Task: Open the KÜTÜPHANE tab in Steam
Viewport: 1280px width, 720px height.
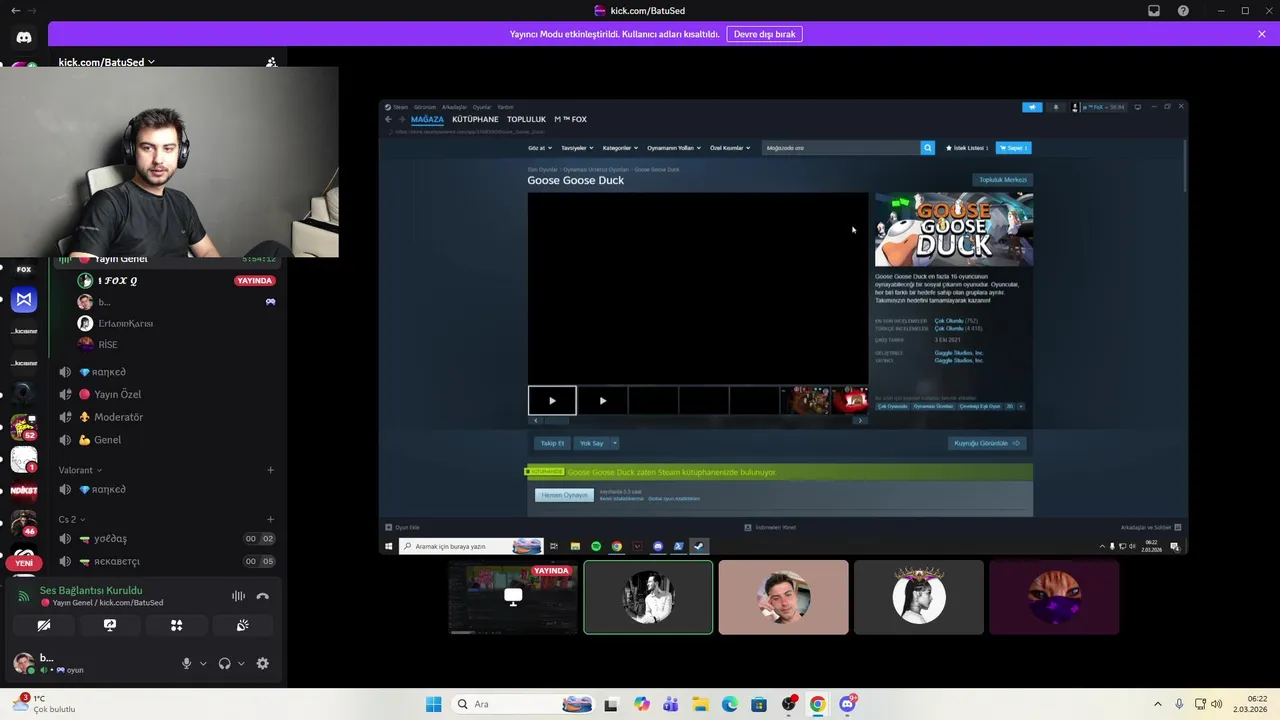Action: click(x=475, y=119)
